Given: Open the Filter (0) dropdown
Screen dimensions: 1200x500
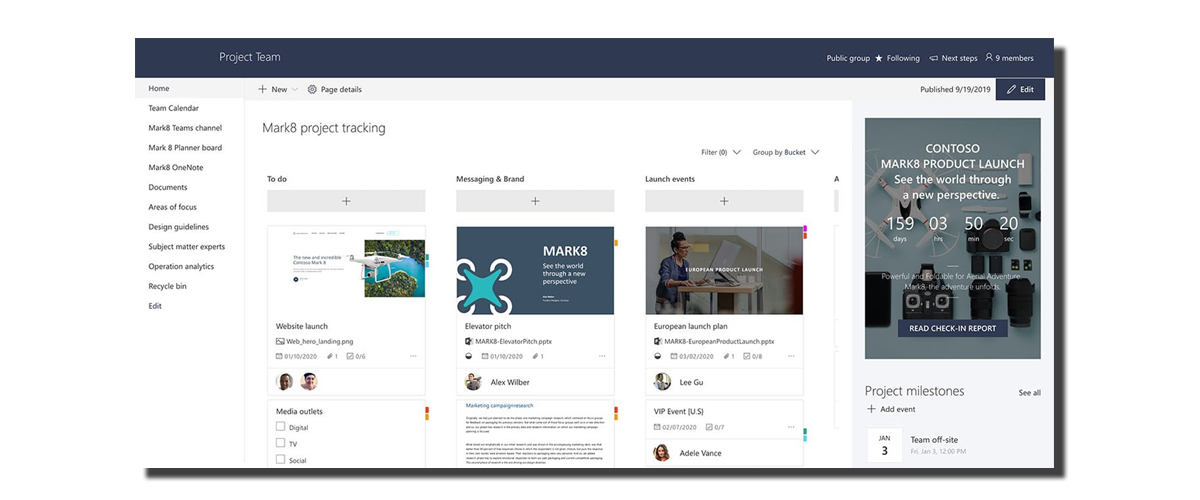Looking at the screenshot, I should (x=721, y=153).
